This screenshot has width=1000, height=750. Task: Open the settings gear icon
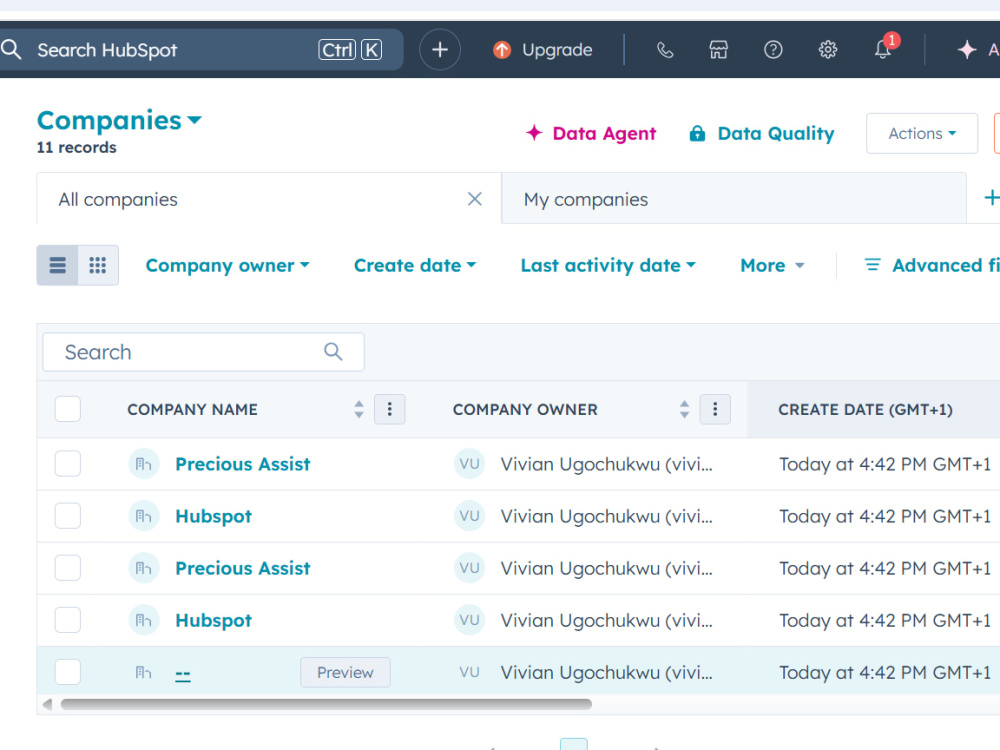click(x=828, y=50)
